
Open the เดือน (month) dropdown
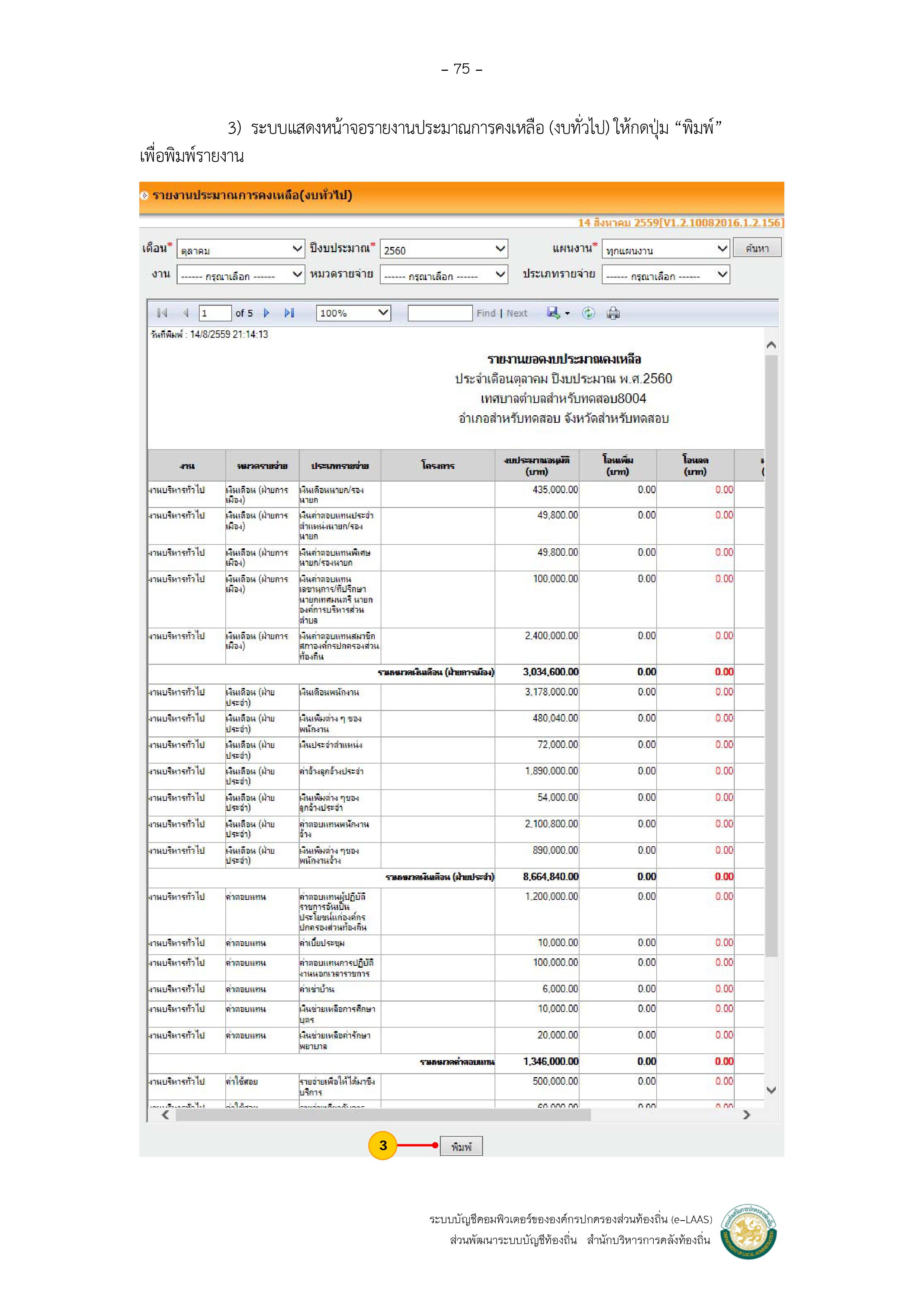(x=240, y=249)
